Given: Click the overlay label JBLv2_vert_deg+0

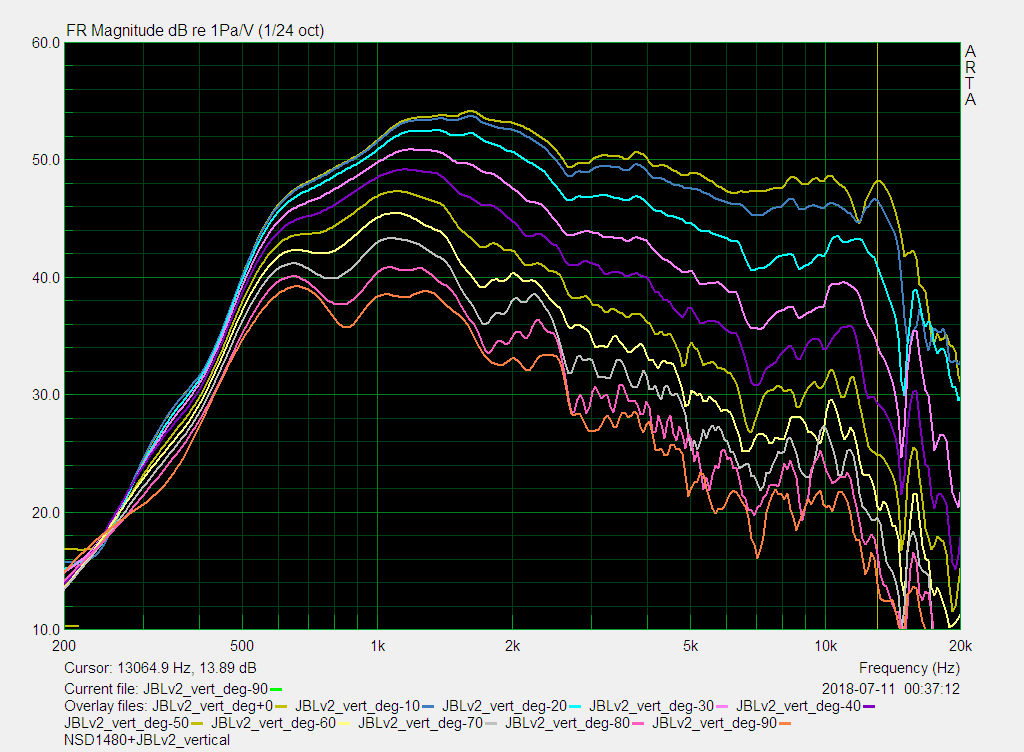Looking at the screenshot, I should click(x=212, y=706).
